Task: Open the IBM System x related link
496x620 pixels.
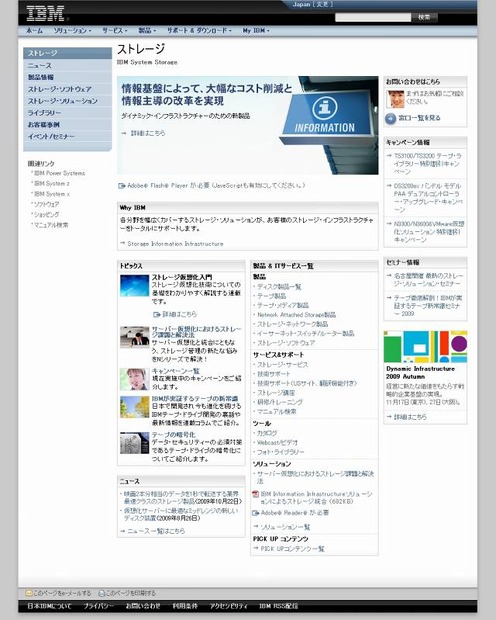Action: pos(52,194)
